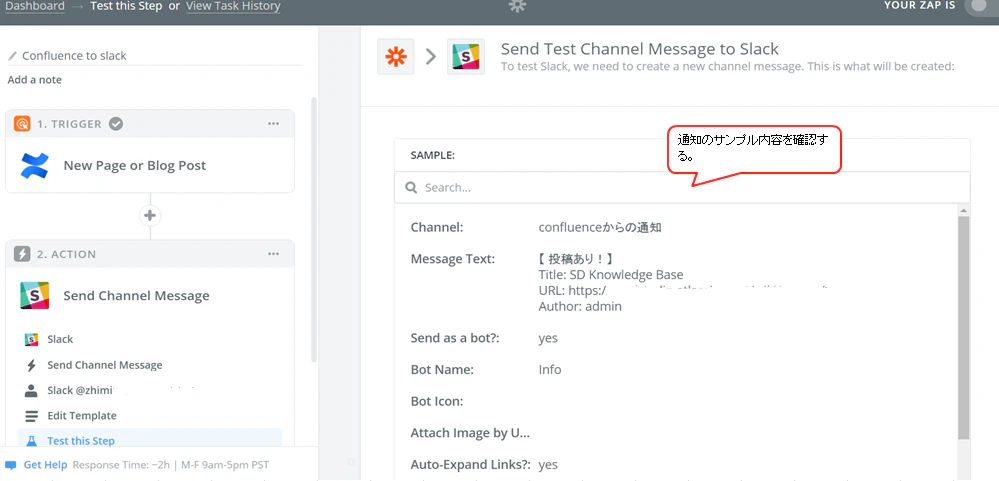Click Add a note
This screenshot has width=999, height=481.
tap(34, 80)
